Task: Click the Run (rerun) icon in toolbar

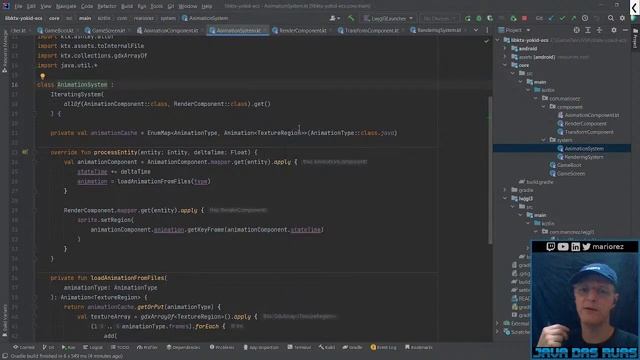Action: [467, 18]
